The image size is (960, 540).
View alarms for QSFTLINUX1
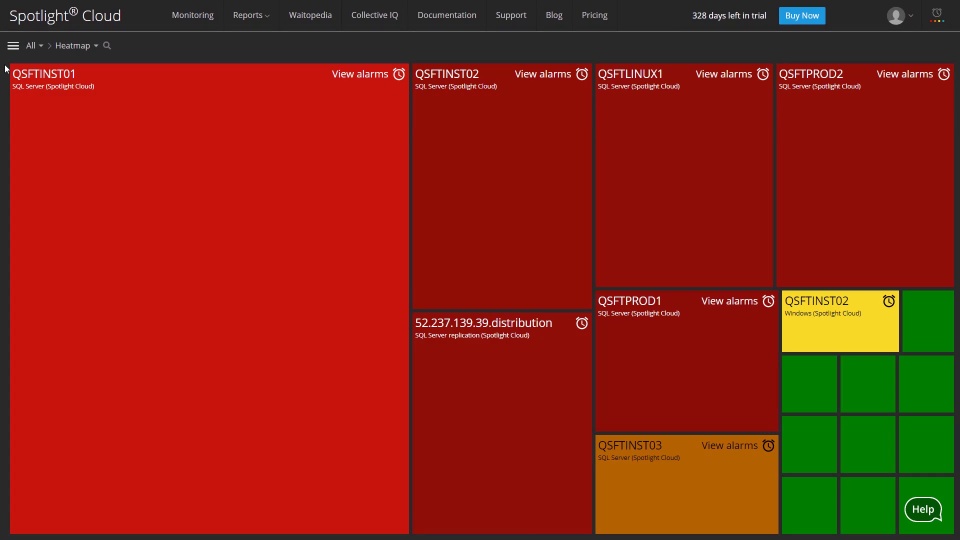[x=724, y=74]
